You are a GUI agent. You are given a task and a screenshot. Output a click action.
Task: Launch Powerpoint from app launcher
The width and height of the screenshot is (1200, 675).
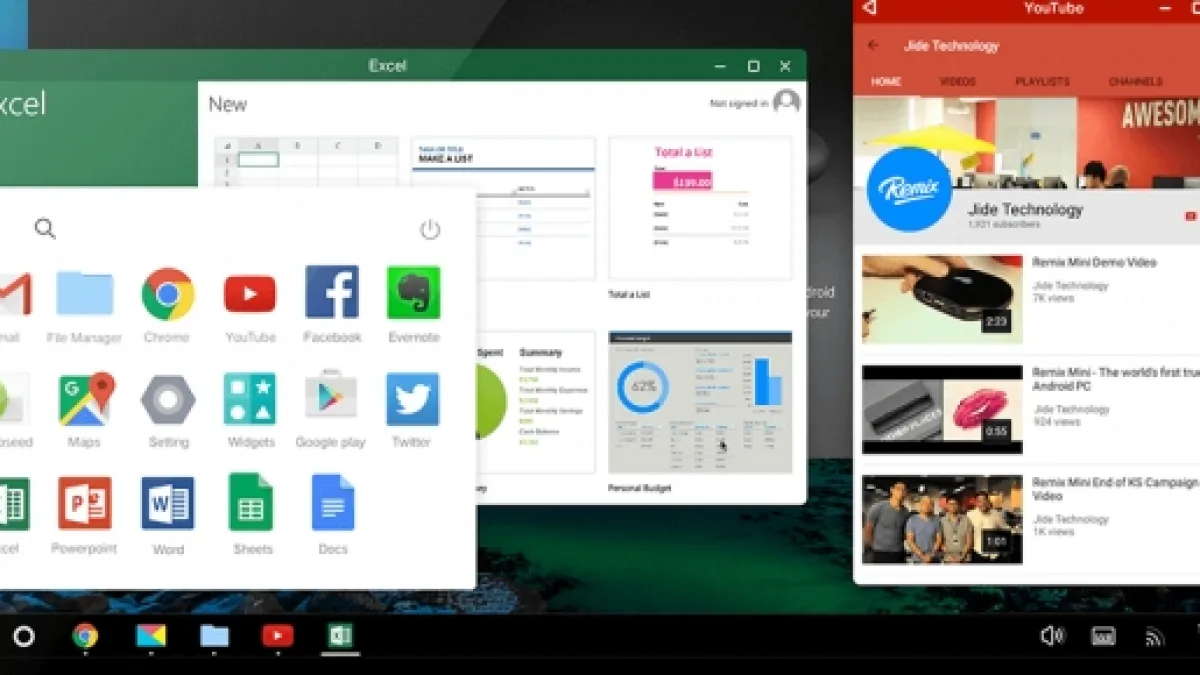point(85,503)
